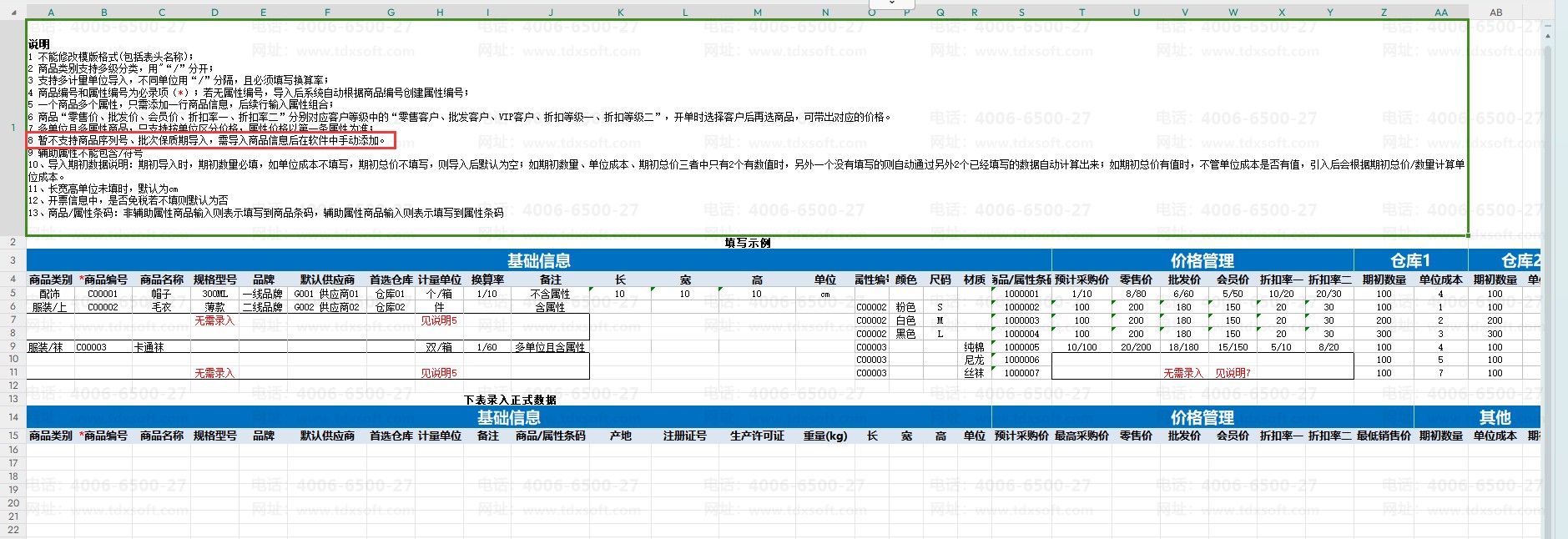The width and height of the screenshot is (1568, 539).
Task: Click the 下表录入正式数据 label cell
Action: (510, 400)
